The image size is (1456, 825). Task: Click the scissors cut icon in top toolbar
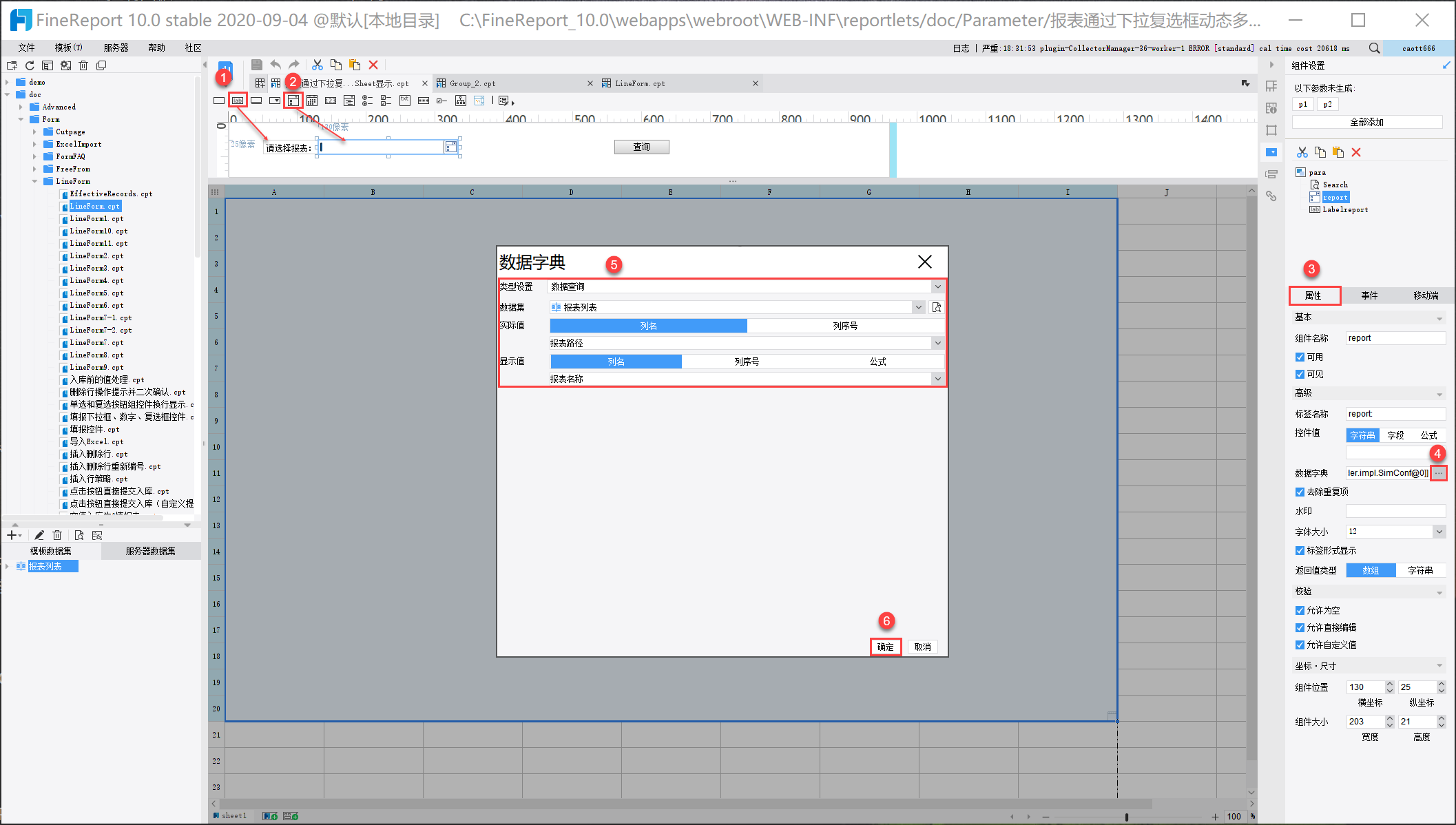pyautogui.click(x=317, y=65)
